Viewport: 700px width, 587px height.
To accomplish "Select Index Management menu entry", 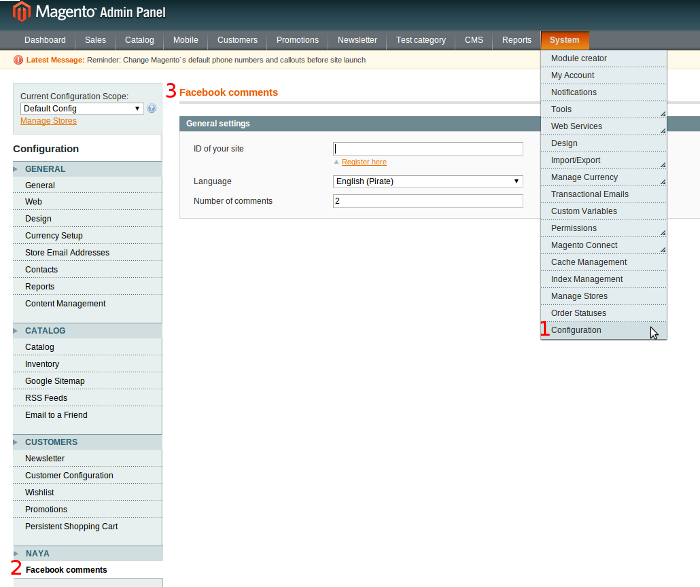I will (x=604, y=279).
